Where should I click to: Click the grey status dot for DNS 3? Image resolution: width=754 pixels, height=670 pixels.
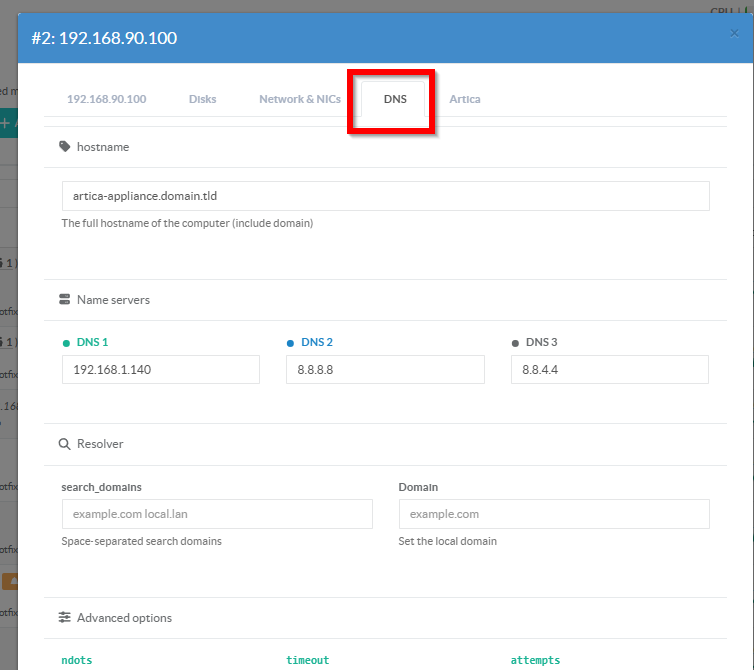[515, 343]
